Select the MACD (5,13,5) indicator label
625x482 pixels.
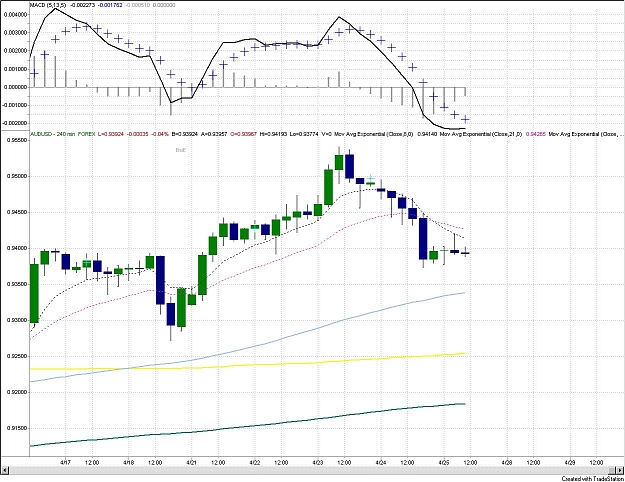(x=48, y=6)
